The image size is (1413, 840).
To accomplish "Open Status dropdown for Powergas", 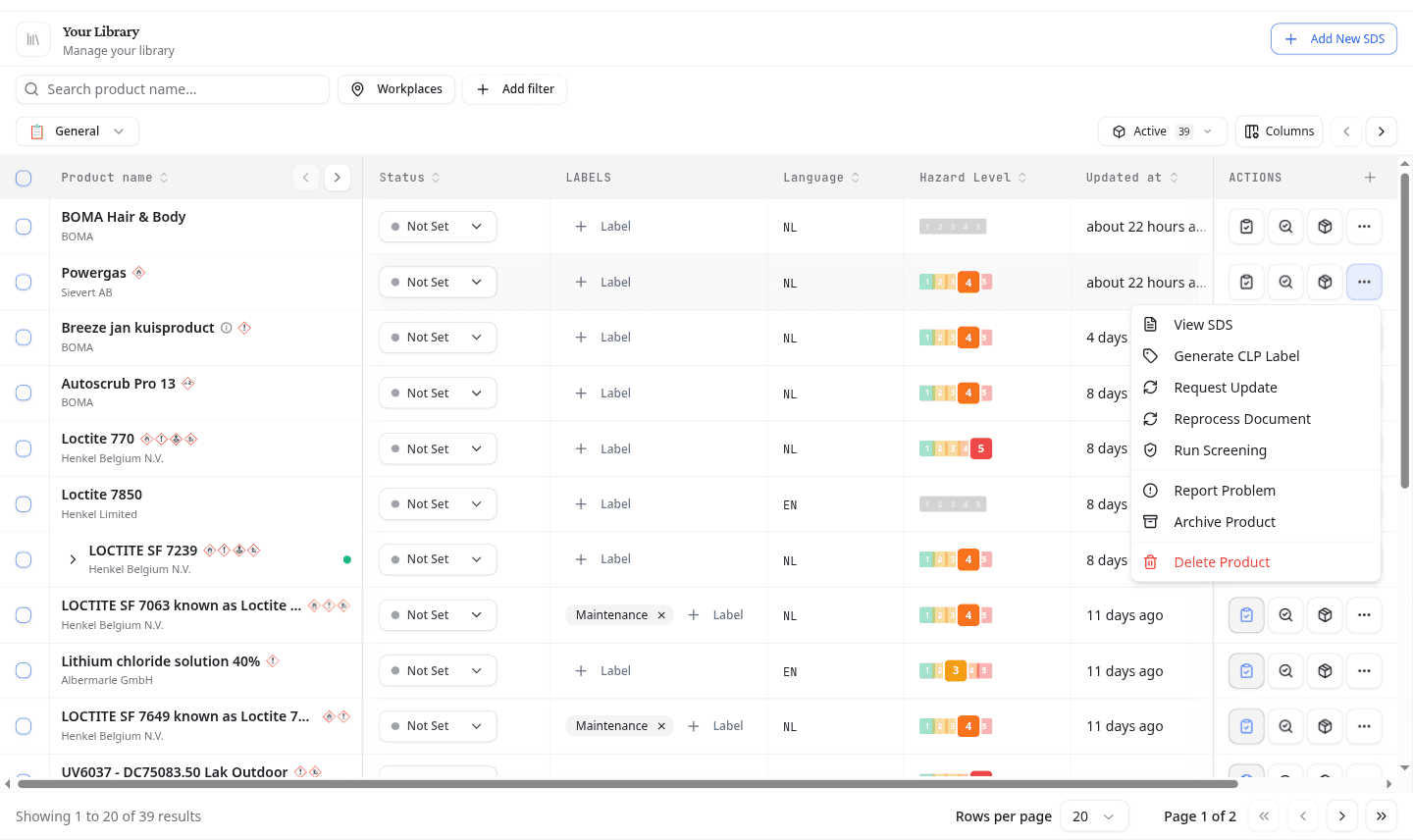I will pyautogui.click(x=438, y=283).
